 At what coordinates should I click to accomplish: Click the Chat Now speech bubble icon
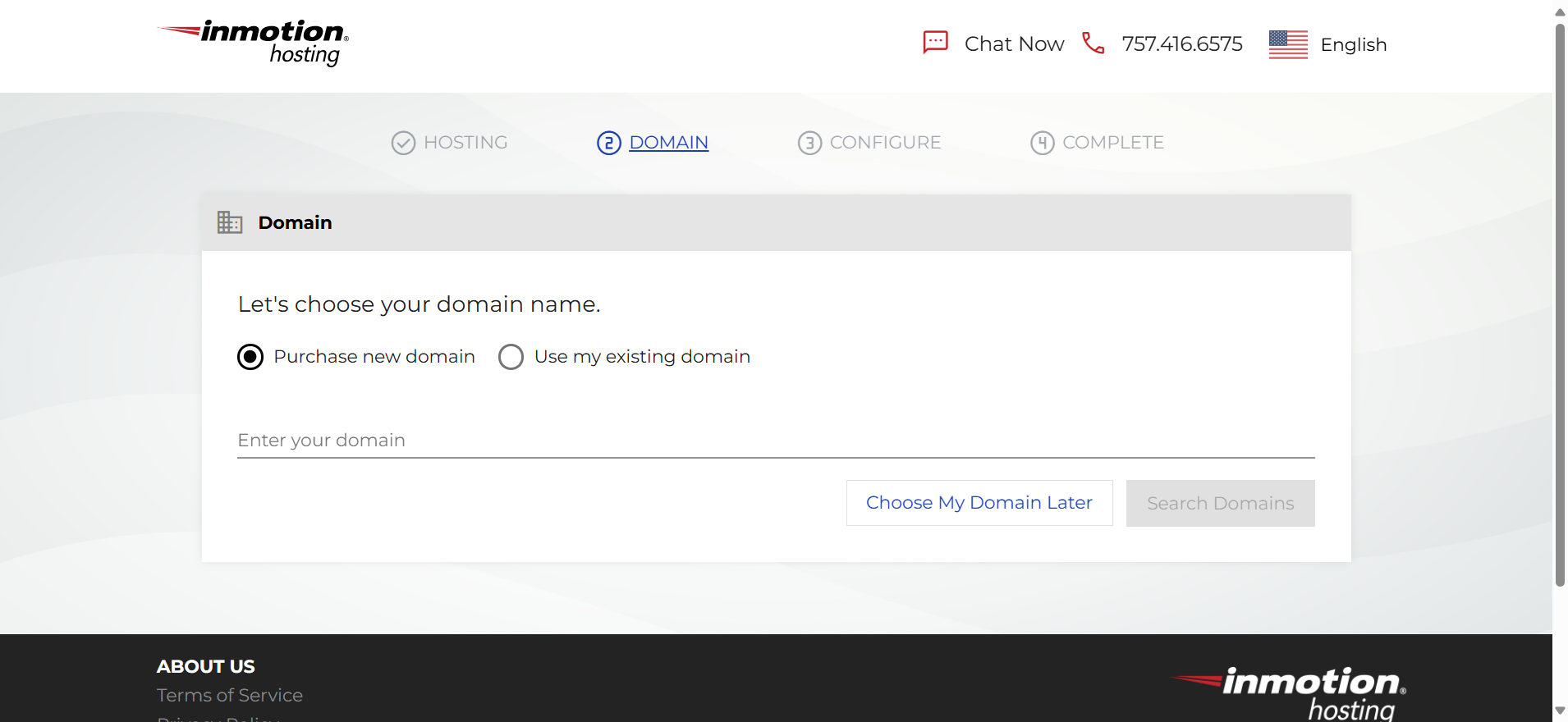point(935,43)
